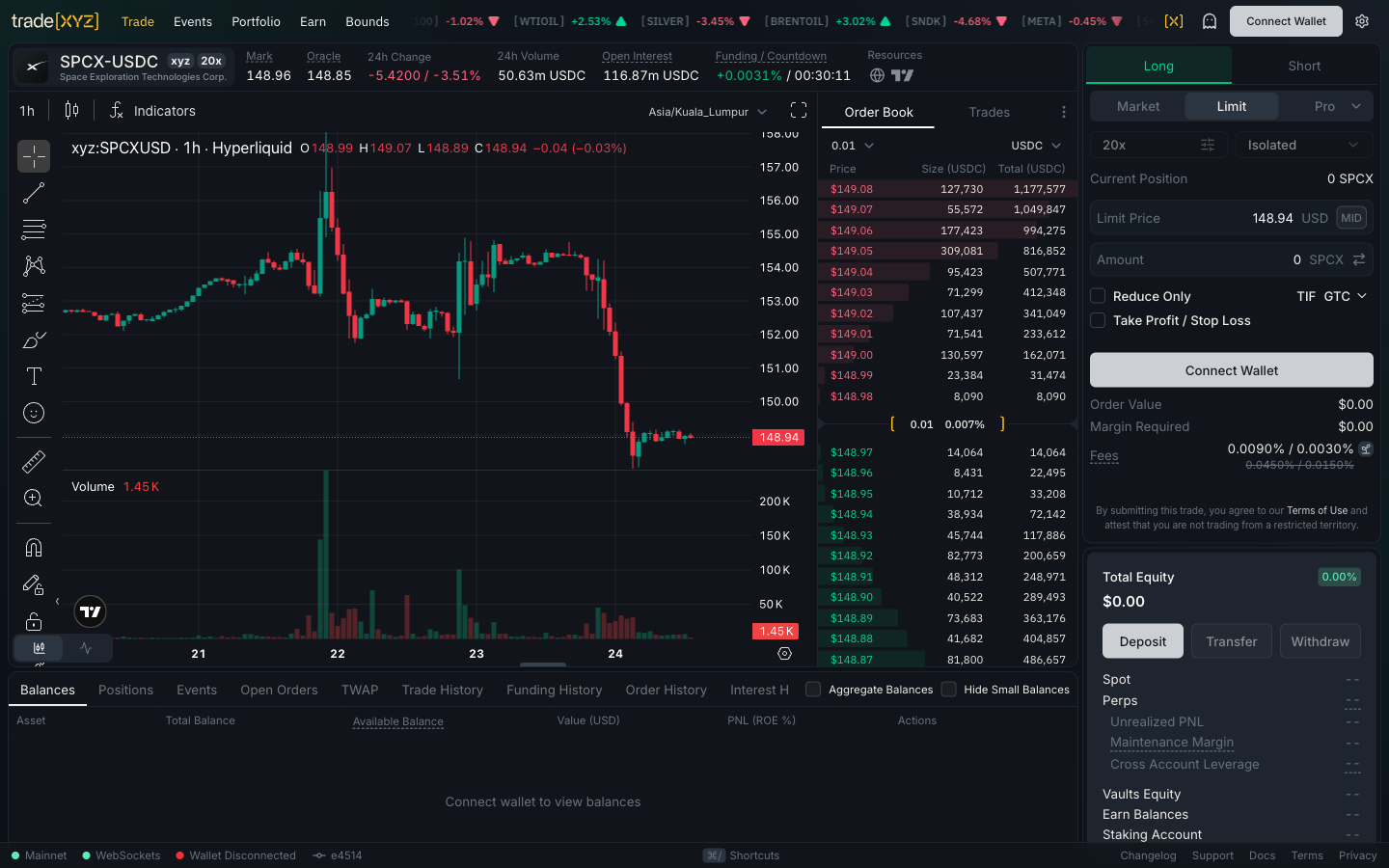This screenshot has height=868, width=1389.
Task: Click the Deposit button
Action: click(1143, 641)
